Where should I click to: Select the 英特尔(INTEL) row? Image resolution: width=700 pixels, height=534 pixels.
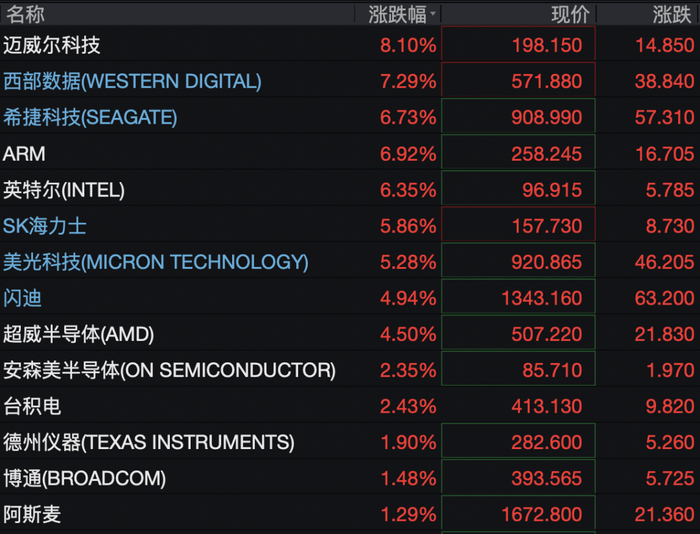point(350,190)
